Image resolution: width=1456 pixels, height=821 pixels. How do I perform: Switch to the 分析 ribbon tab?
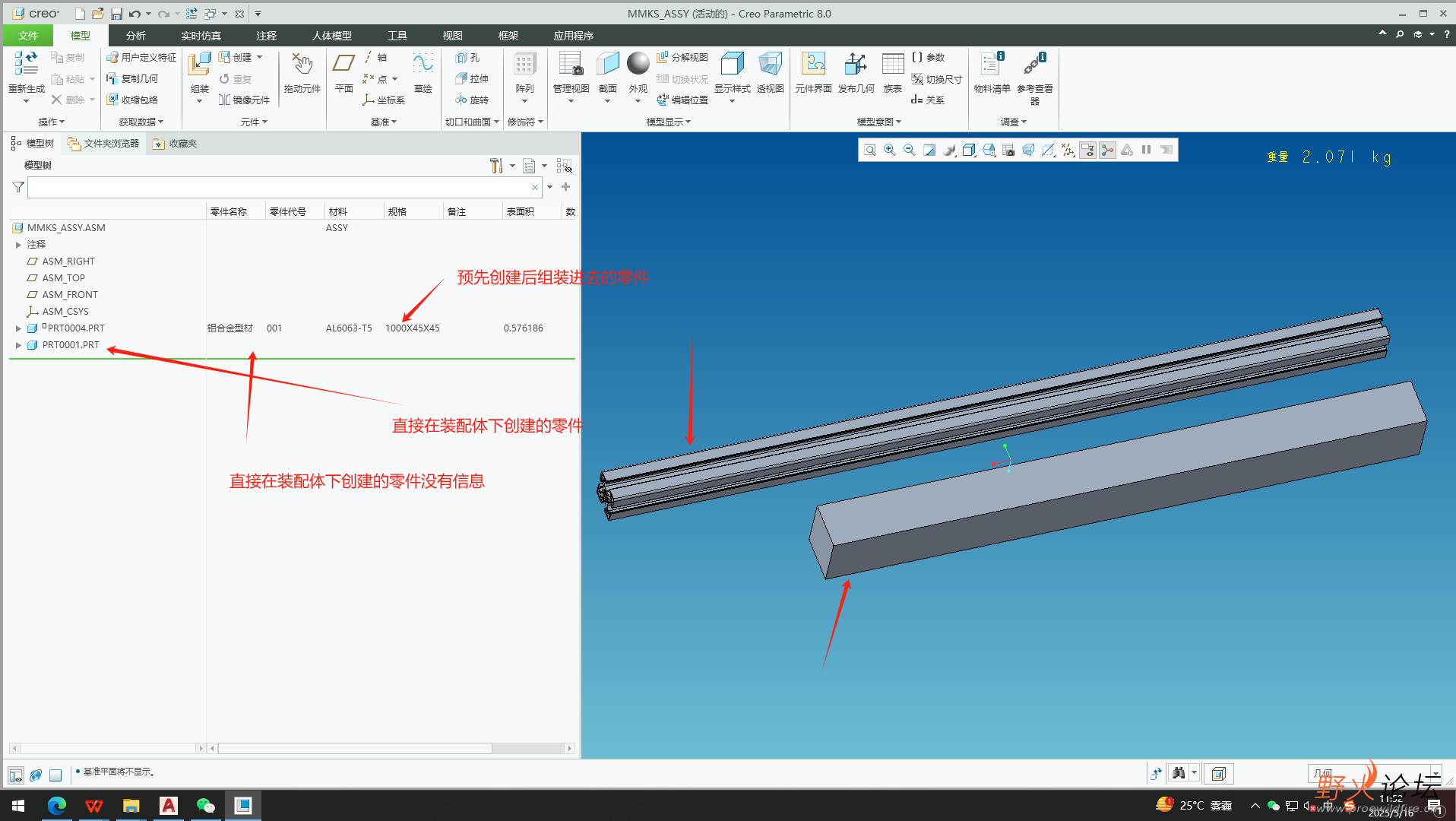[136, 36]
